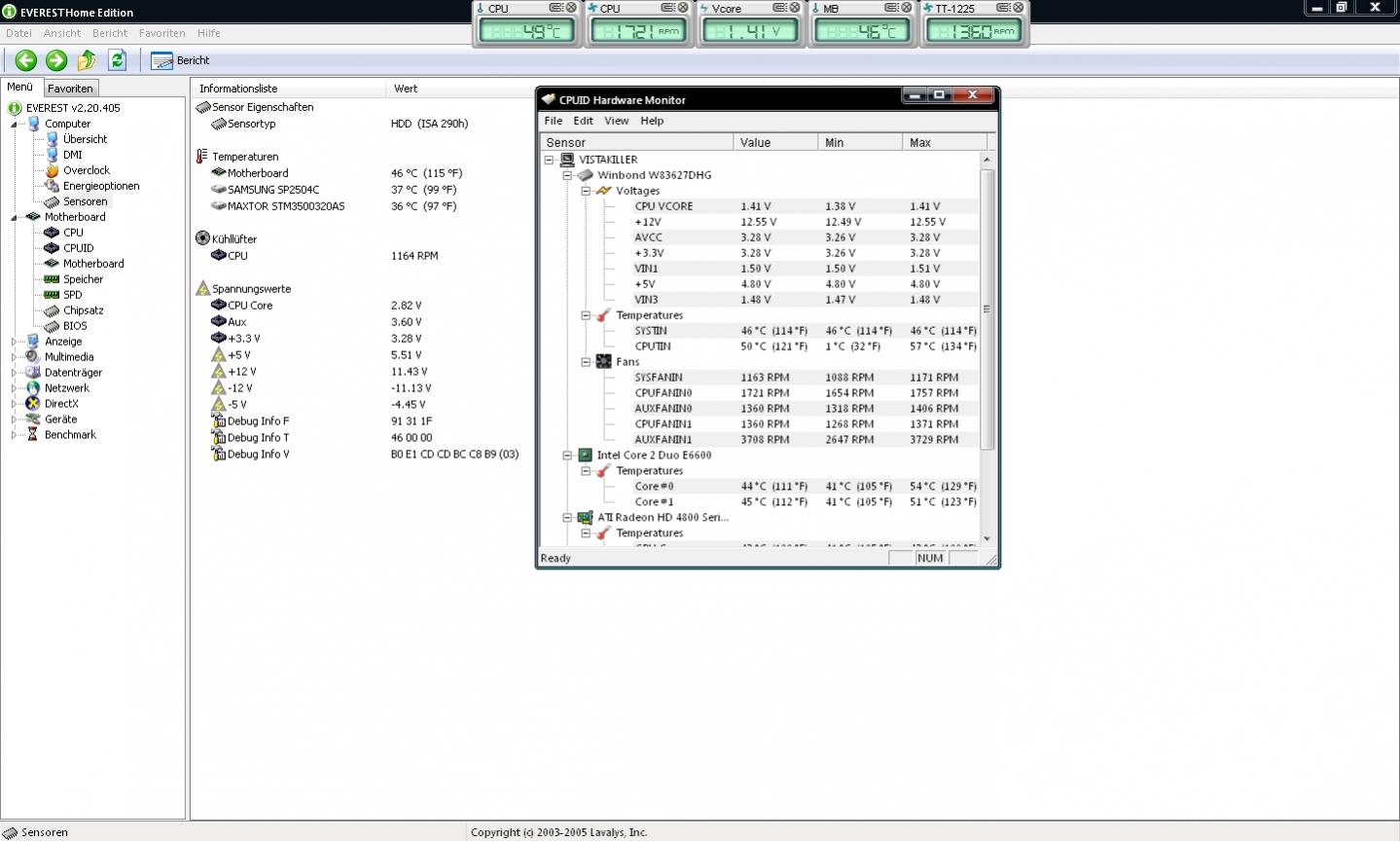Select the Speicher memory icon
Image resolution: width=1400 pixels, height=842 pixels.
pyautogui.click(x=53, y=279)
